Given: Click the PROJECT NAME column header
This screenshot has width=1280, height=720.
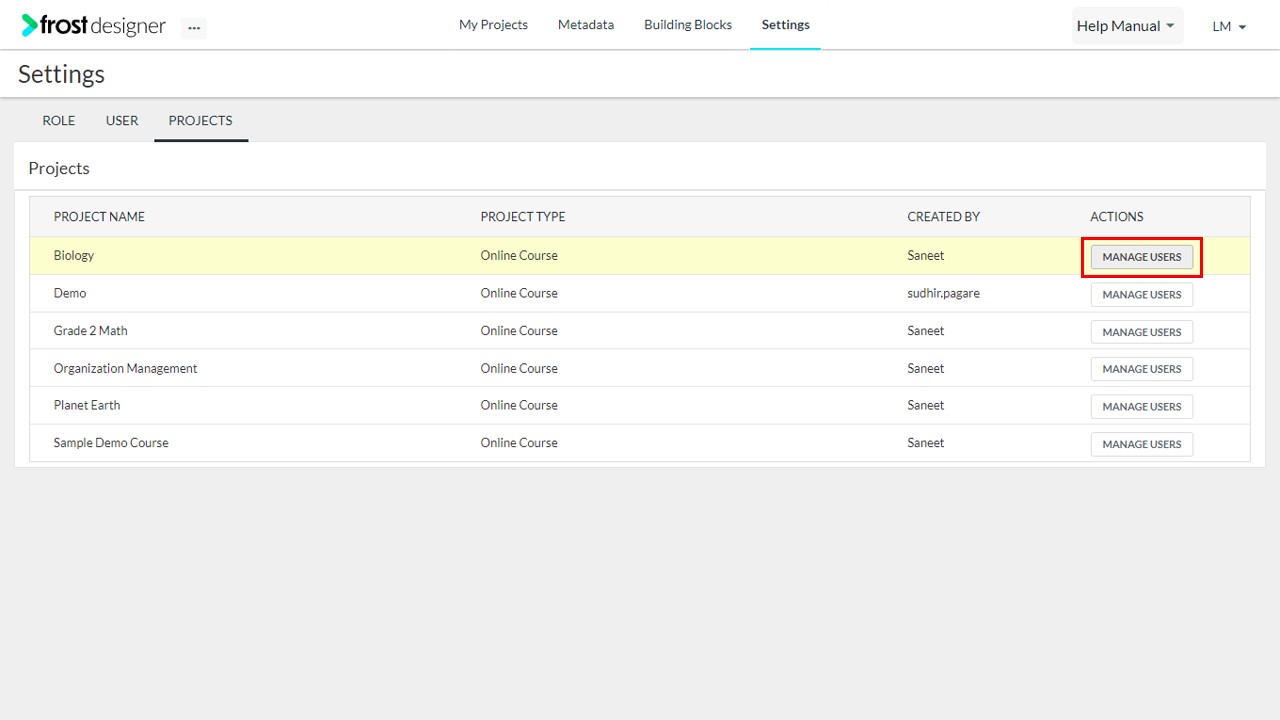Looking at the screenshot, I should tap(99, 216).
